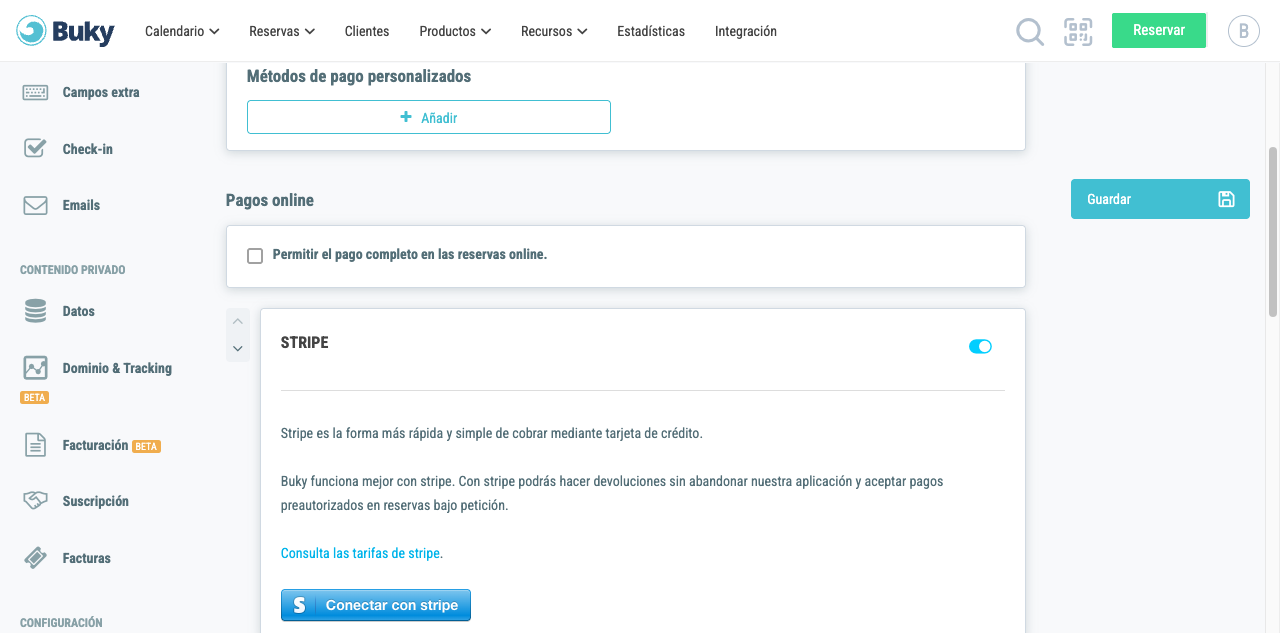Open the user avatar B menu
The width and height of the screenshot is (1280, 633).
1243,31
